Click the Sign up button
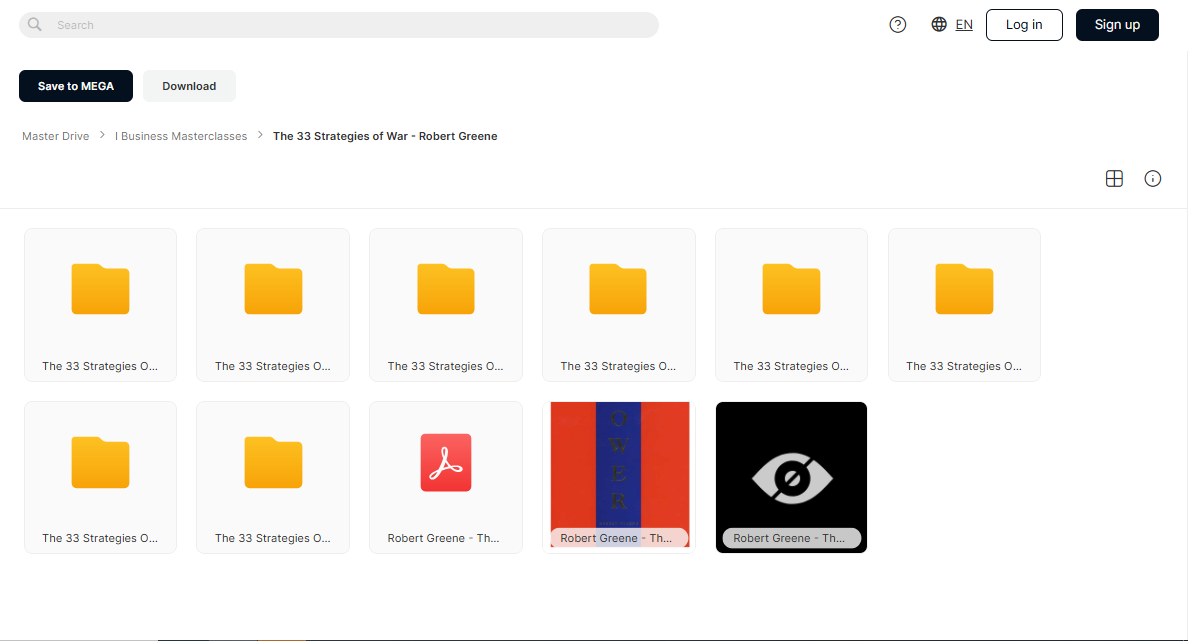This screenshot has width=1188, height=641. point(1118,25)
